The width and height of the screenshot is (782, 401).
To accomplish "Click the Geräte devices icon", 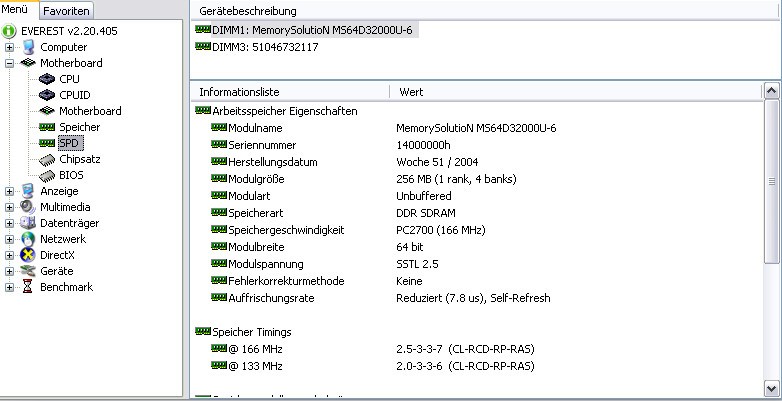I will 28,271.
